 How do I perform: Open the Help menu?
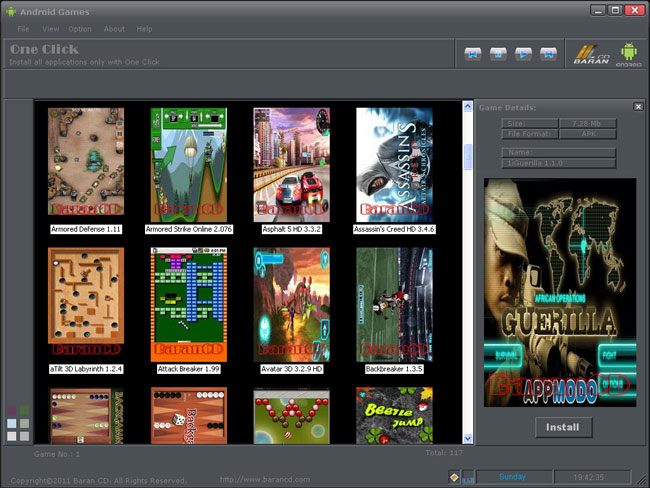point(144,29)
